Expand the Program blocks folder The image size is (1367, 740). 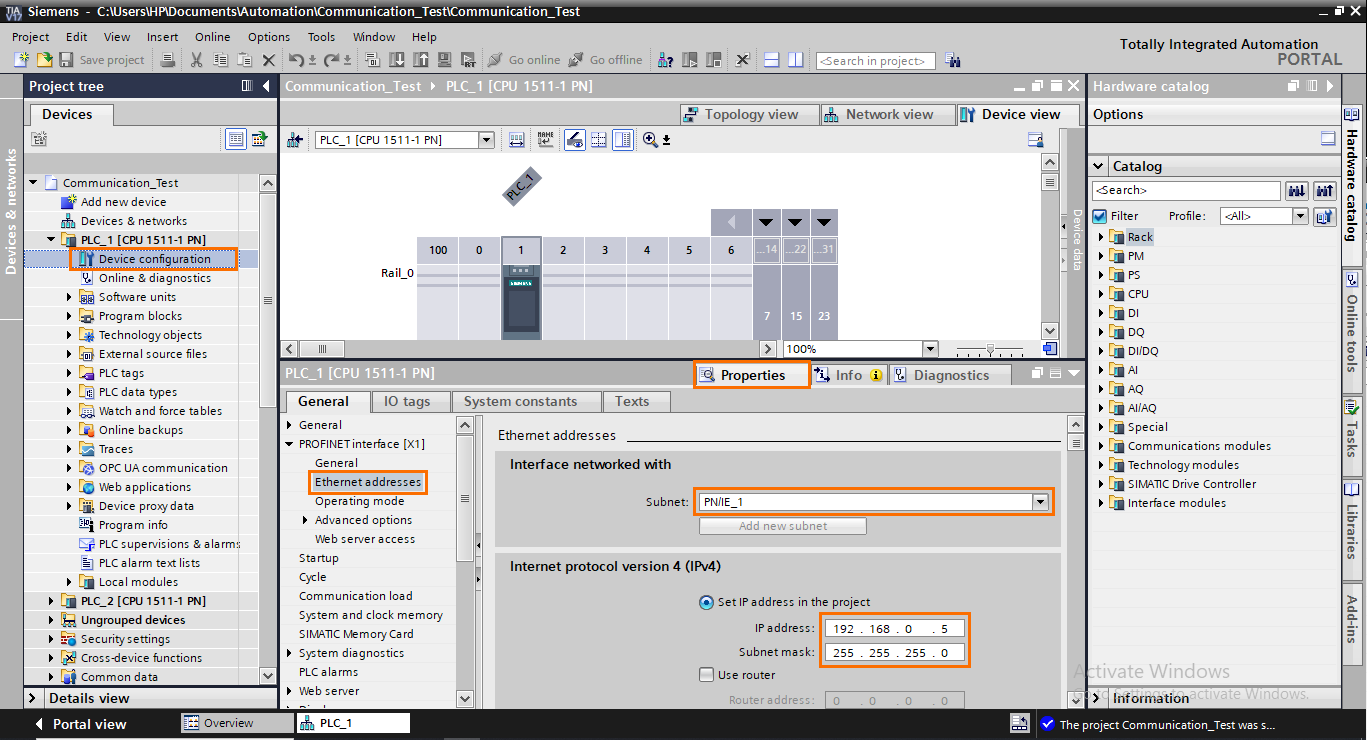point(70,316)
